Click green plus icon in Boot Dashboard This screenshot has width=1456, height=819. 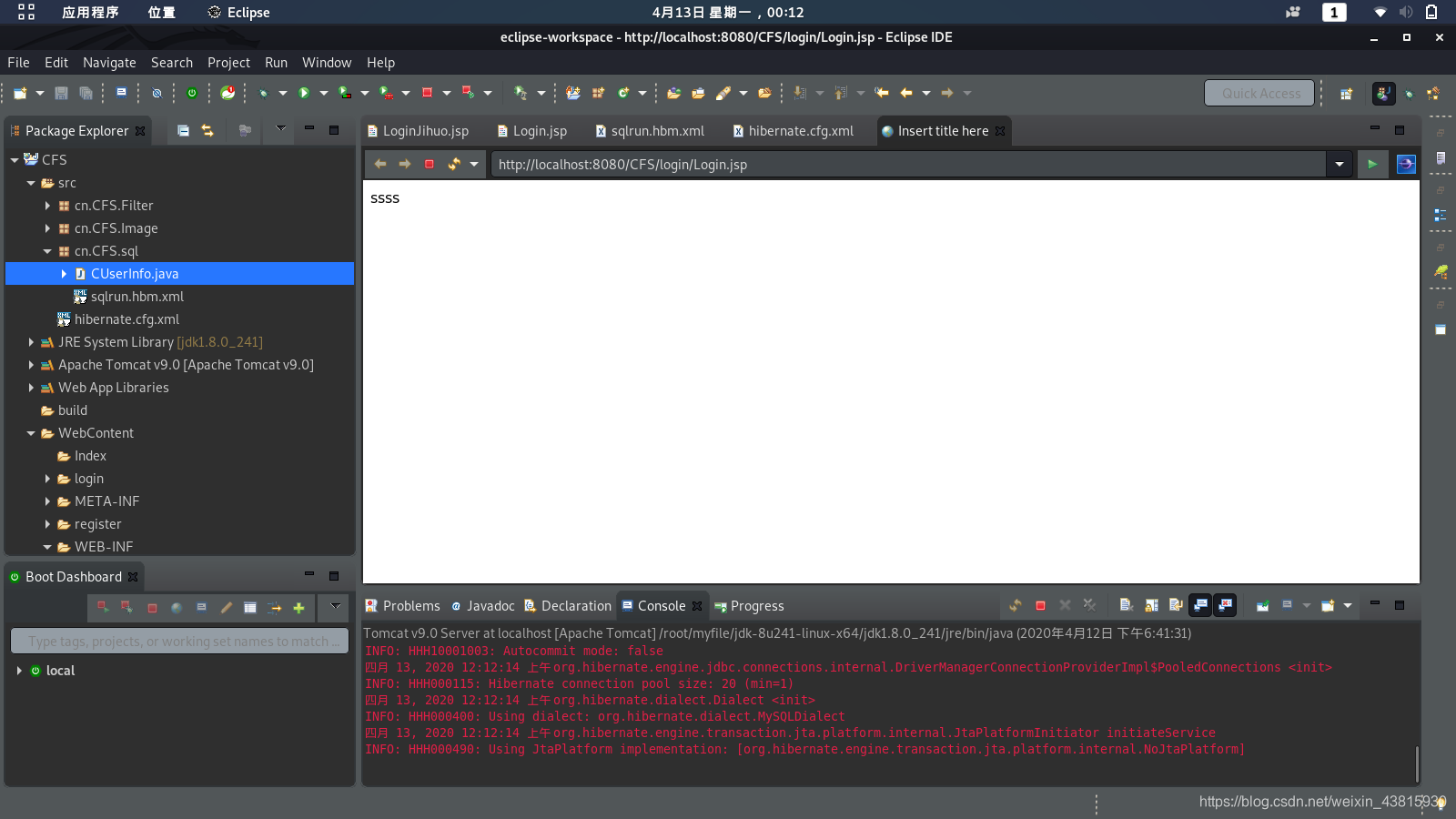pyautogui.click(x=298, y=608)
